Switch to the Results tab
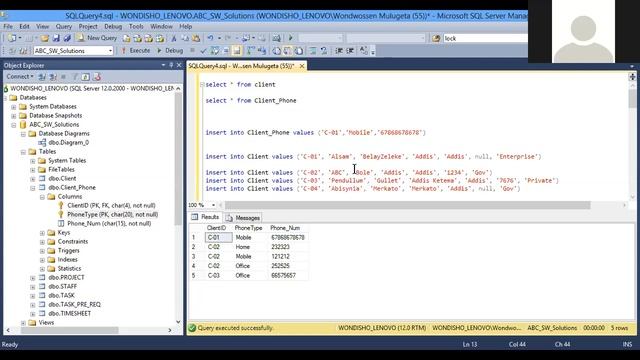 point(205,217)
